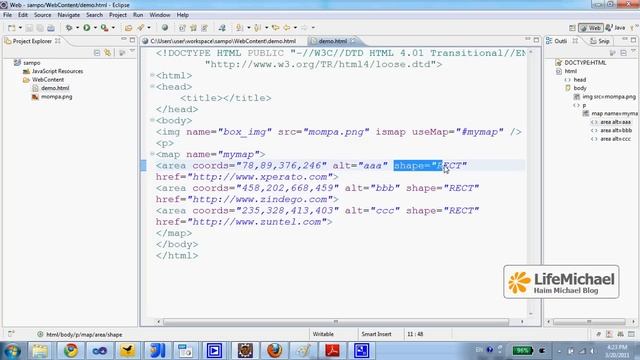Open the Project menu

(118, 15)
